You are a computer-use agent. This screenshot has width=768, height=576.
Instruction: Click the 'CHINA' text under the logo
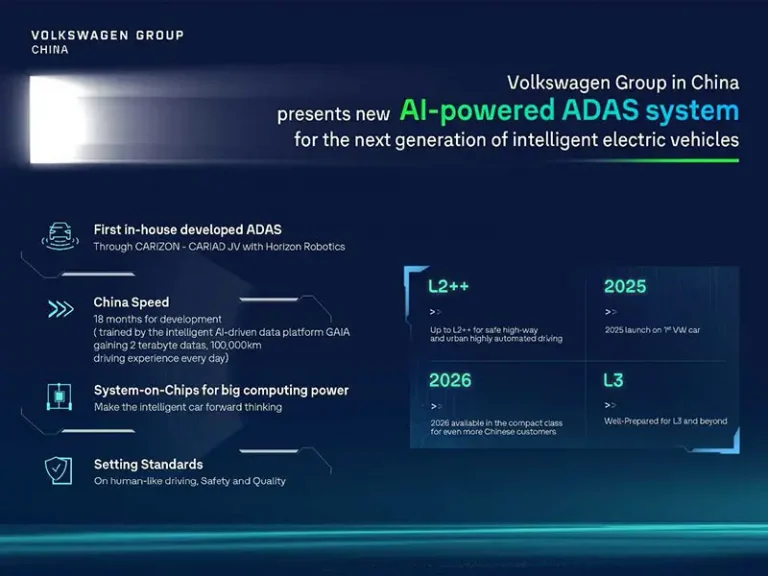pyautogui.click(x=50, y=49)
